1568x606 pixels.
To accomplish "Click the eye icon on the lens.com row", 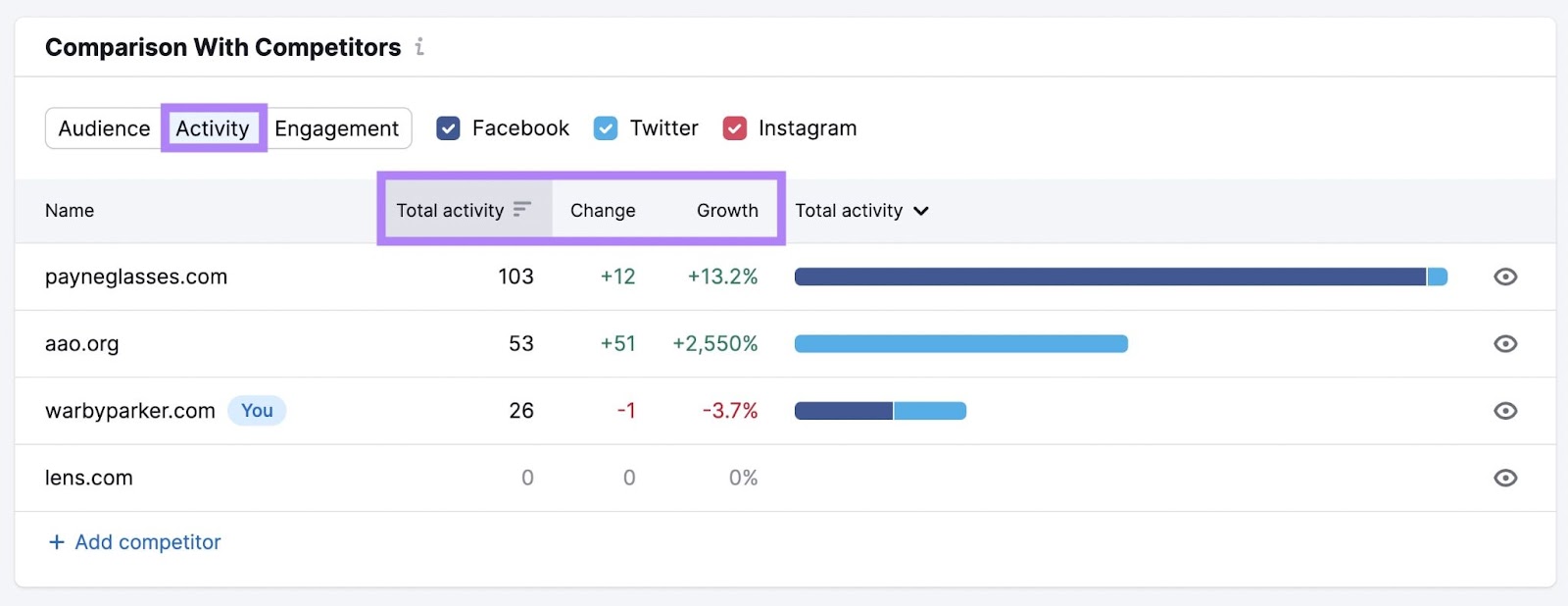I will [1506, 478].
